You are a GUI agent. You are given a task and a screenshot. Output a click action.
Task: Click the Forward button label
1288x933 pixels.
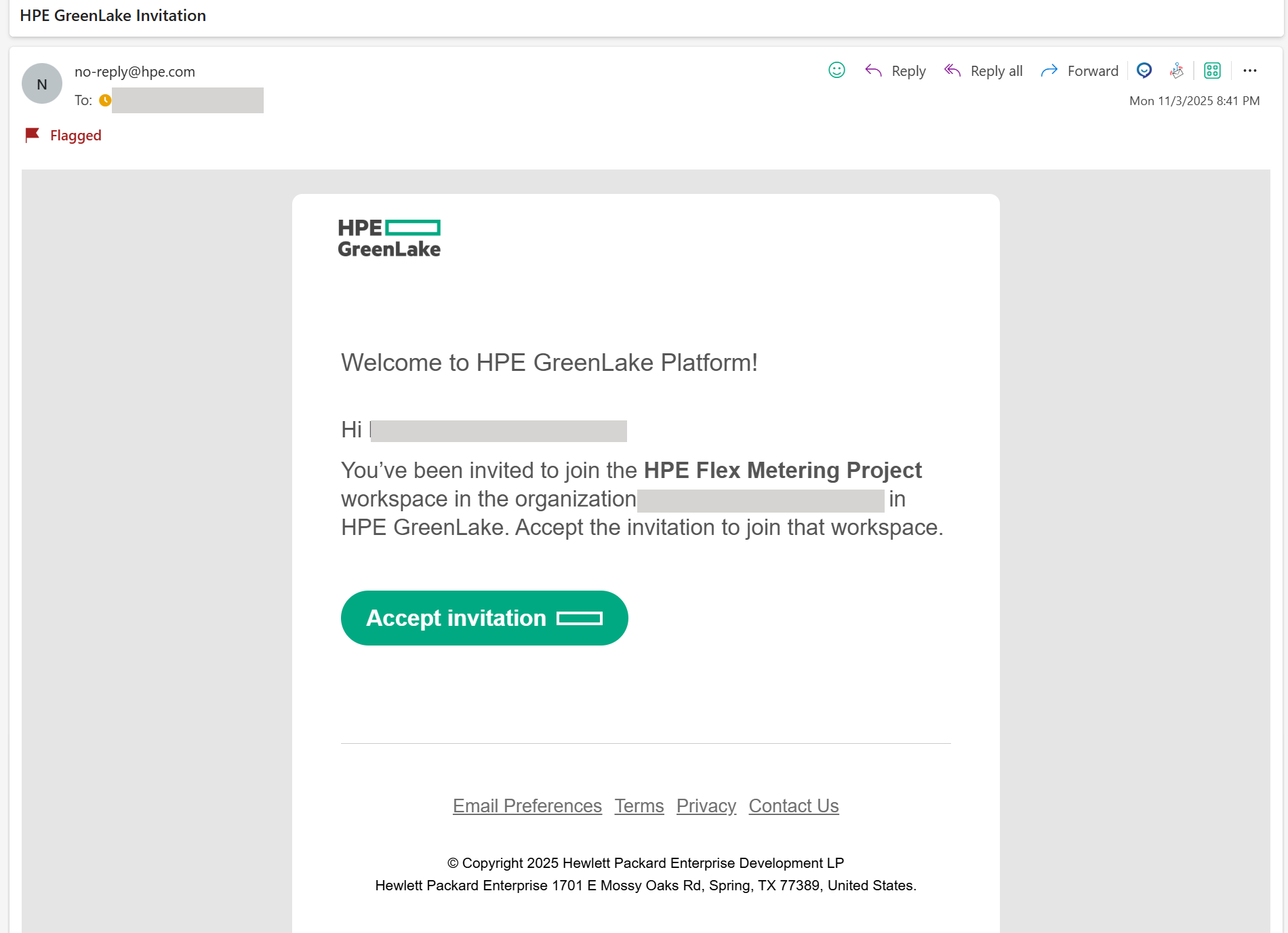click(1093, 71)
